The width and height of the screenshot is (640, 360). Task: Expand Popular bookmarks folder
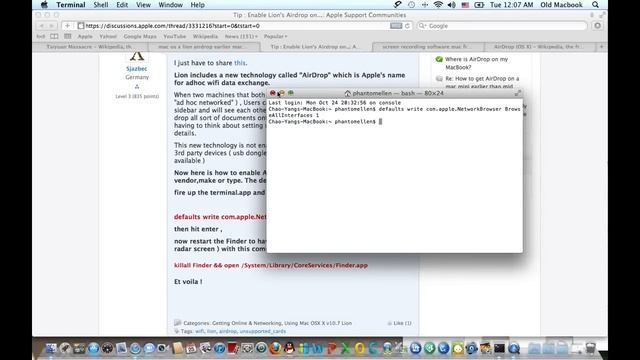tap(275, 36)
